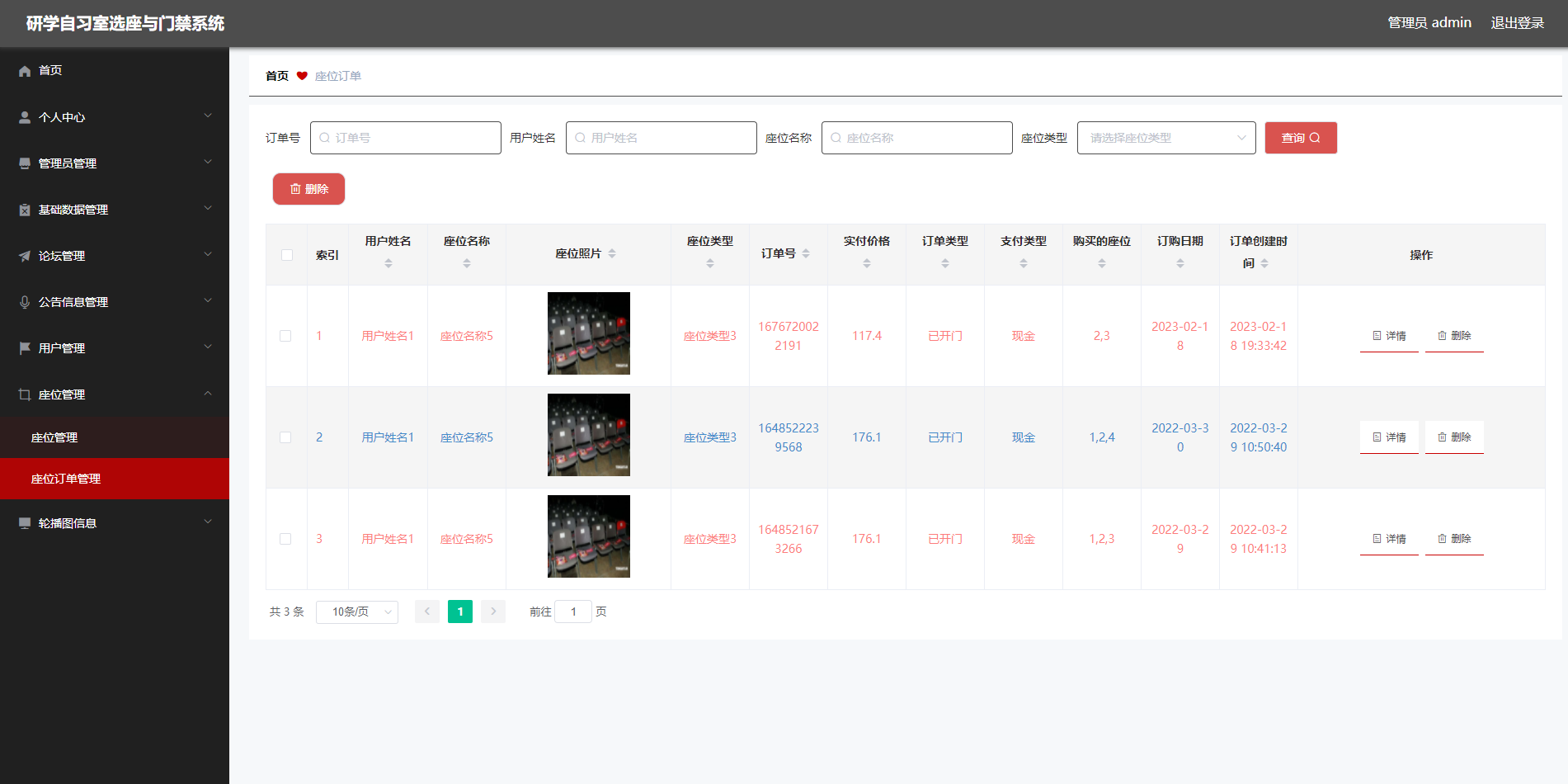Click 退出登录 in the top bar
1568x784 pixels.
point(1517,23)
